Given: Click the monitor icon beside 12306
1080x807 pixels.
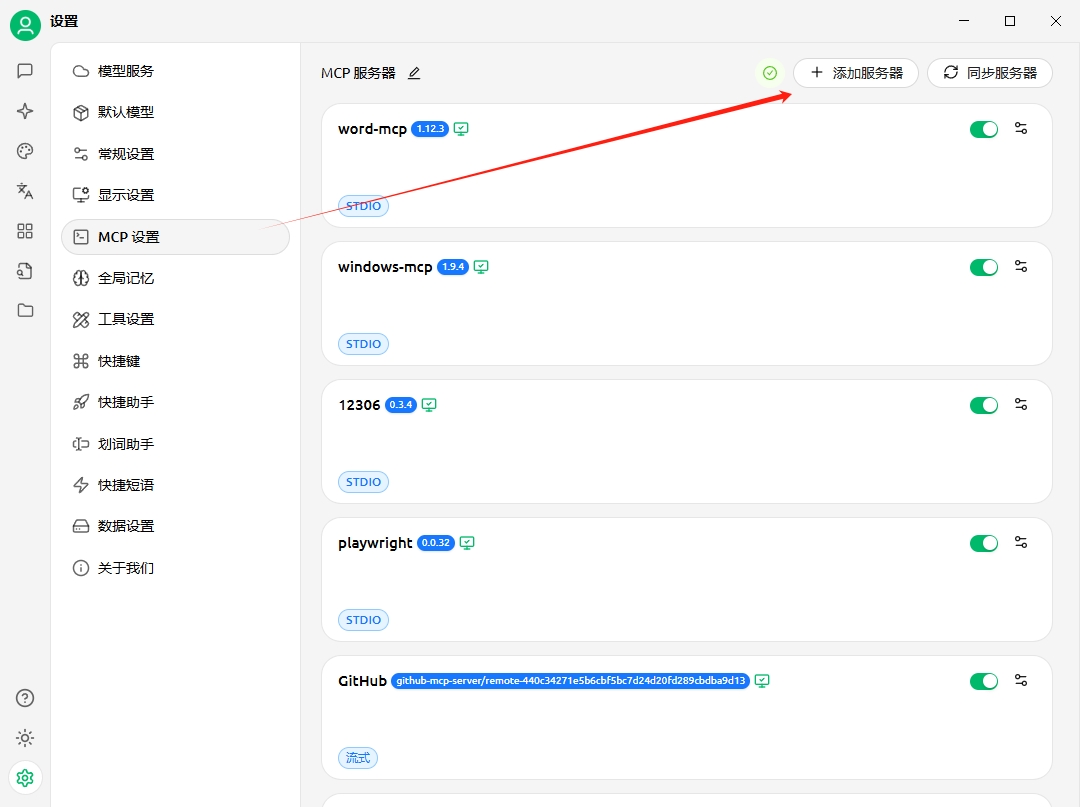Looking at the screenshot, I should 429,405.
